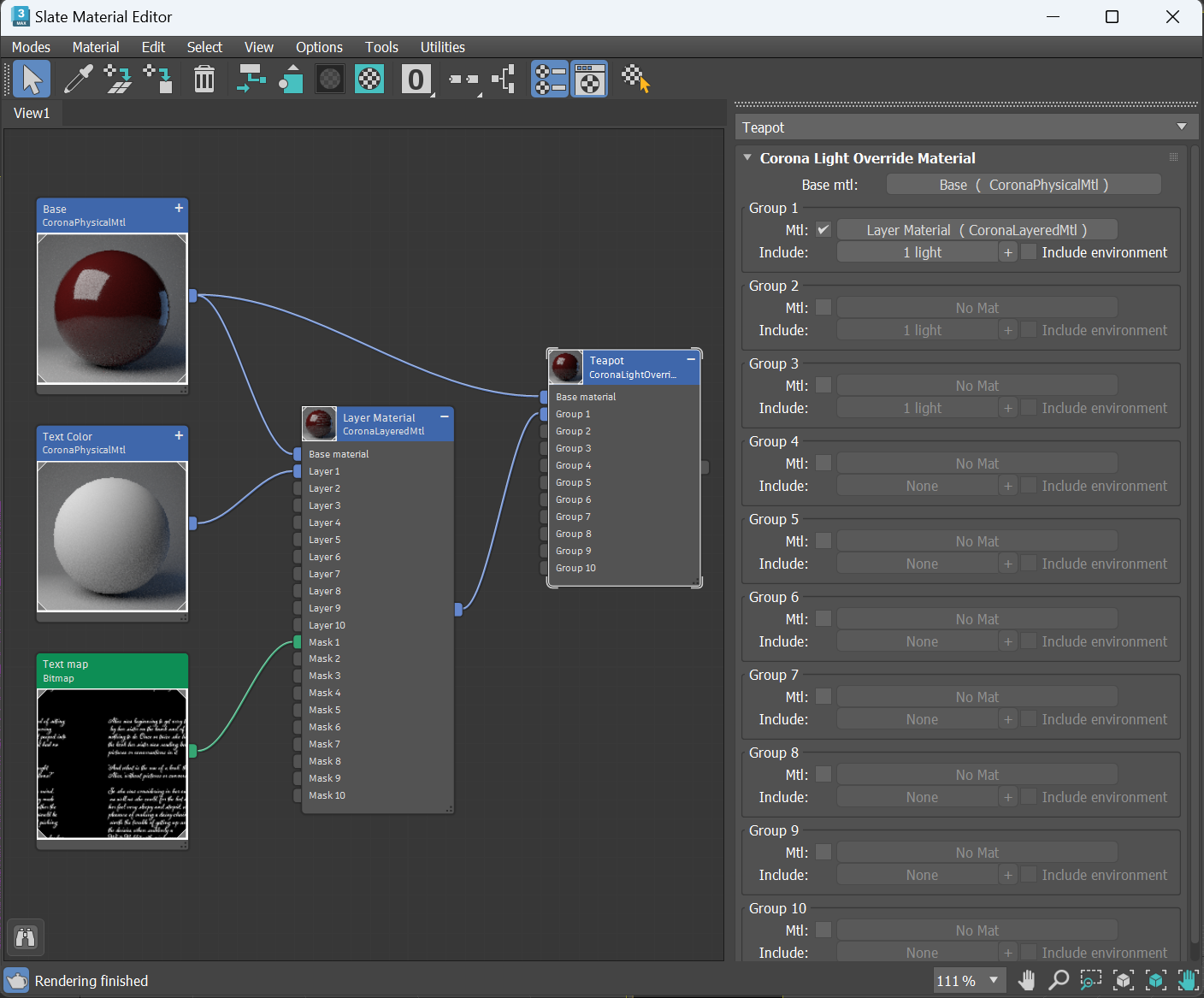1204x998 pixels.
Task: Select the Group 10 slot in Teapot node
Action: [623, 568]
